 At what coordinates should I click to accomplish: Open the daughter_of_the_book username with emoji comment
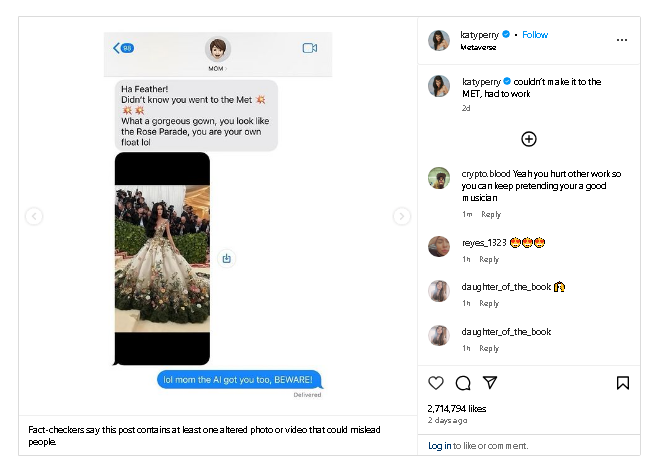tap(506, 287)
